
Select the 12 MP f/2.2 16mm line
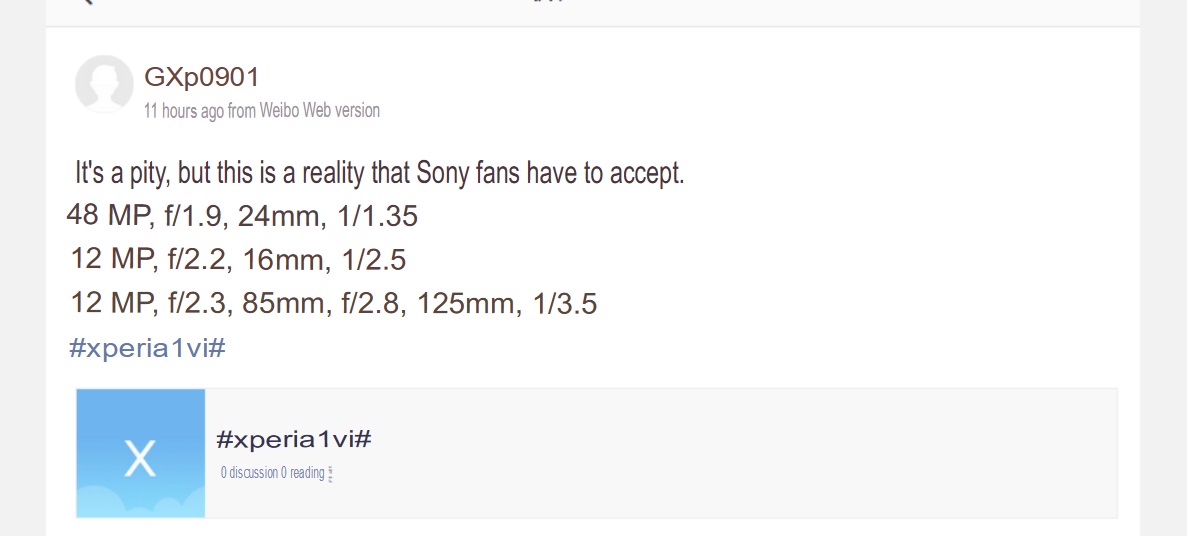click(x=238, y=260)
